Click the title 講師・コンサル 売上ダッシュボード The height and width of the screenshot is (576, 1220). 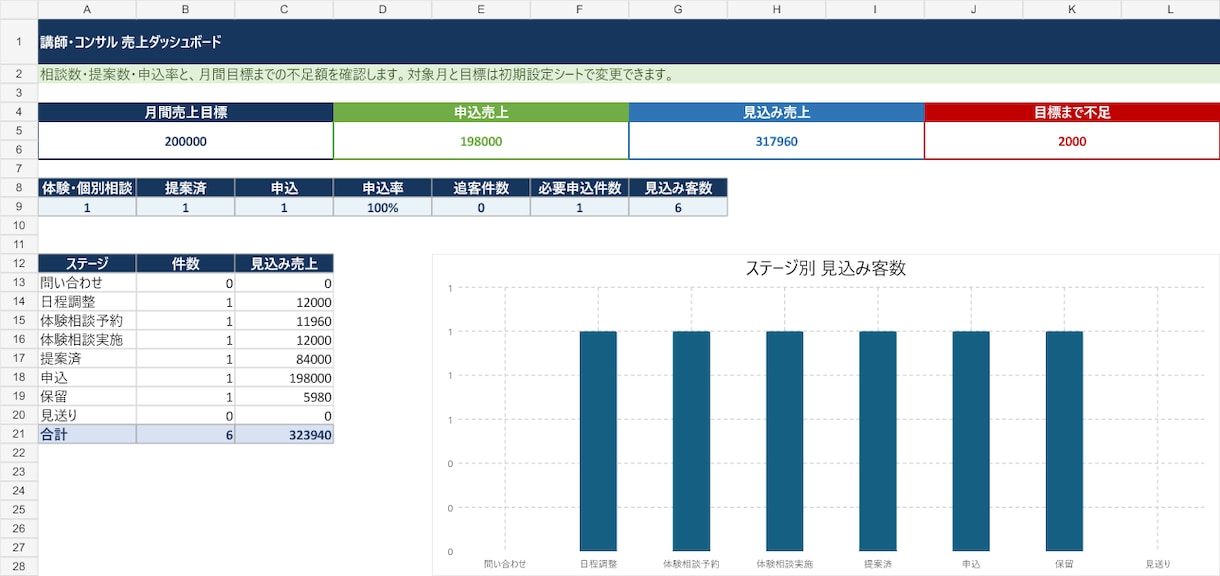point(131,43)
